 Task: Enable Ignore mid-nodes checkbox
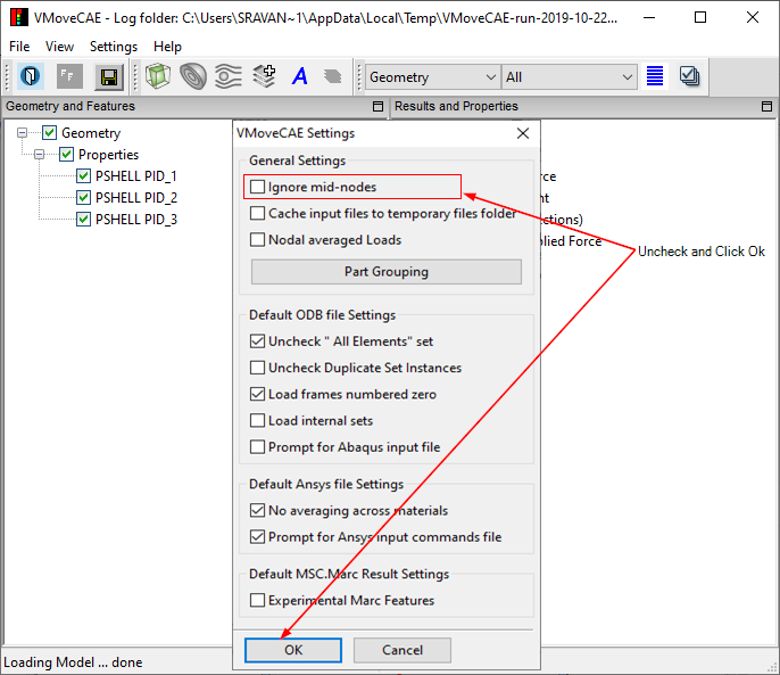[257, 187]
